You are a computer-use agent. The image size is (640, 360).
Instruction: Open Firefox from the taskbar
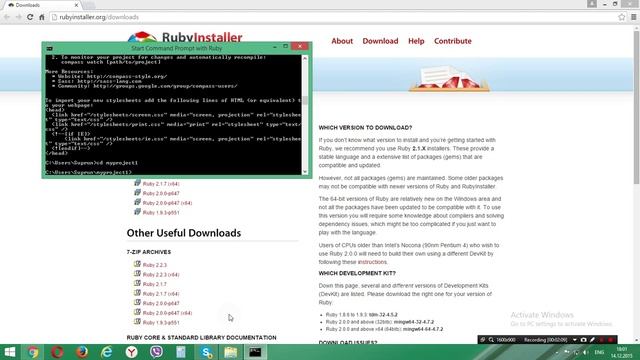(x=82, y=352)
